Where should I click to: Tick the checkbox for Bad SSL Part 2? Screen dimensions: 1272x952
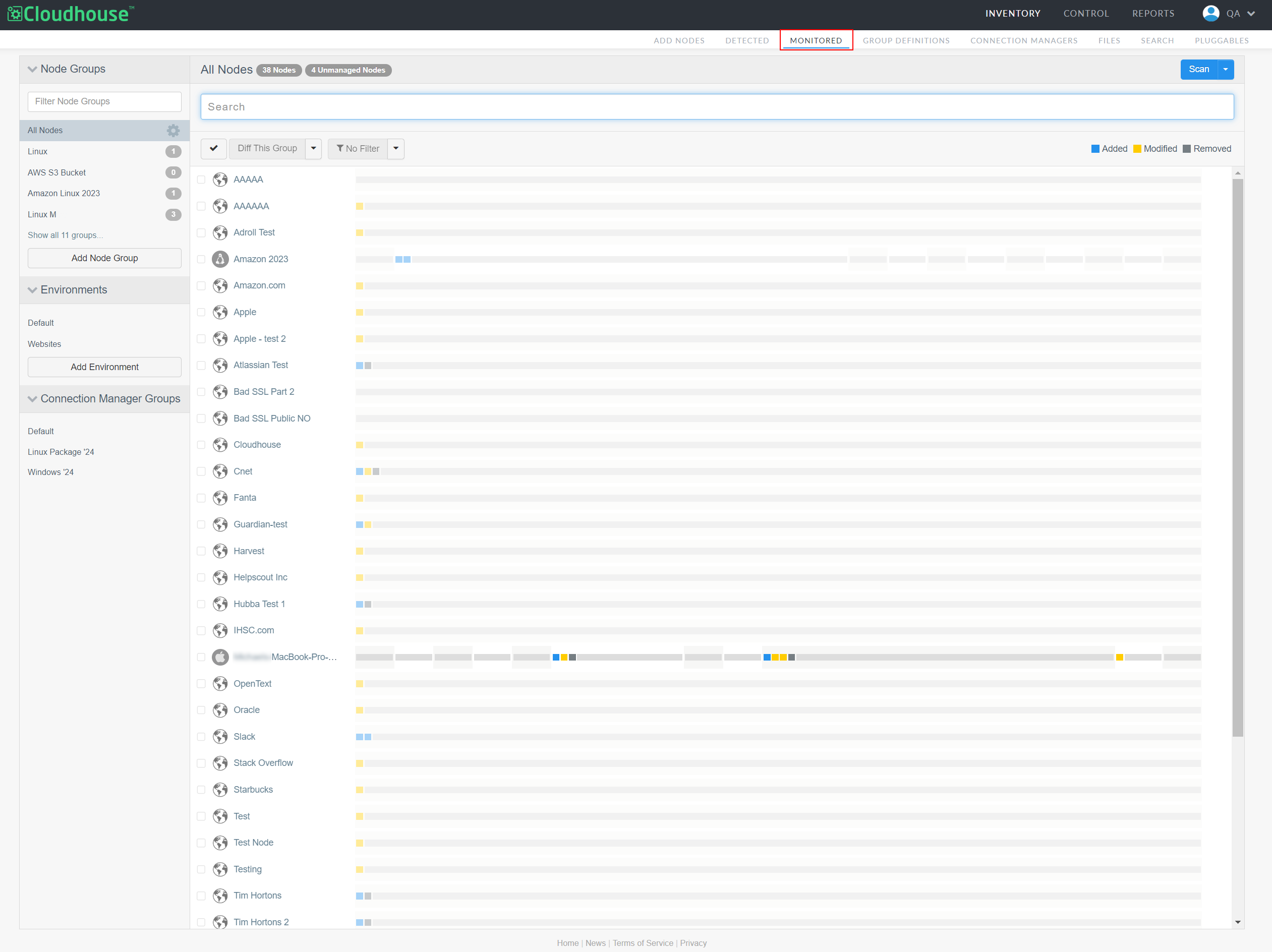(201, 392)
